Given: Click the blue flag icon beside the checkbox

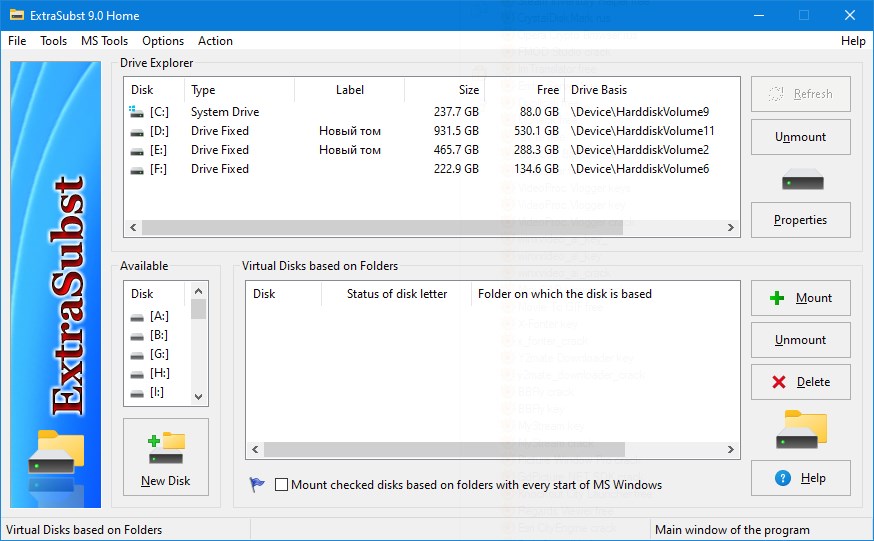Looking at the screenshot, I should point(257,484).
